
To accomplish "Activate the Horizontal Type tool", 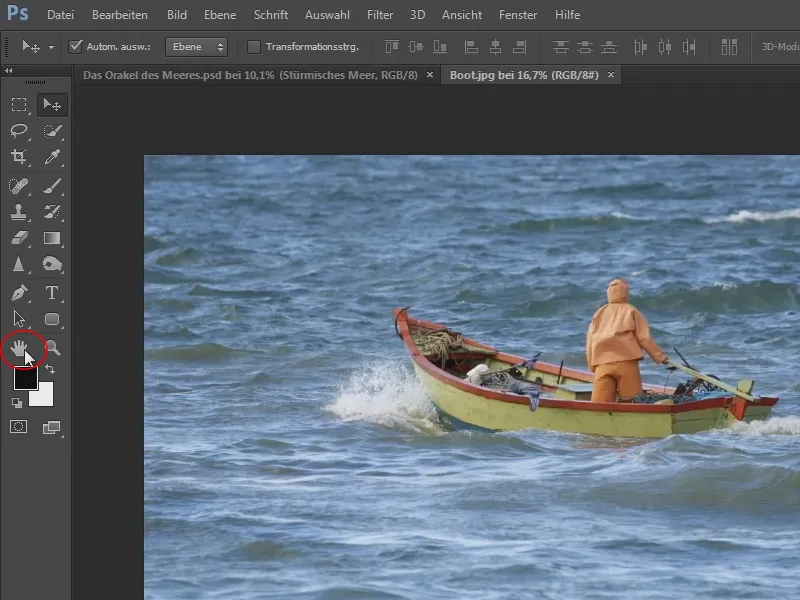I will coord(52,293).
